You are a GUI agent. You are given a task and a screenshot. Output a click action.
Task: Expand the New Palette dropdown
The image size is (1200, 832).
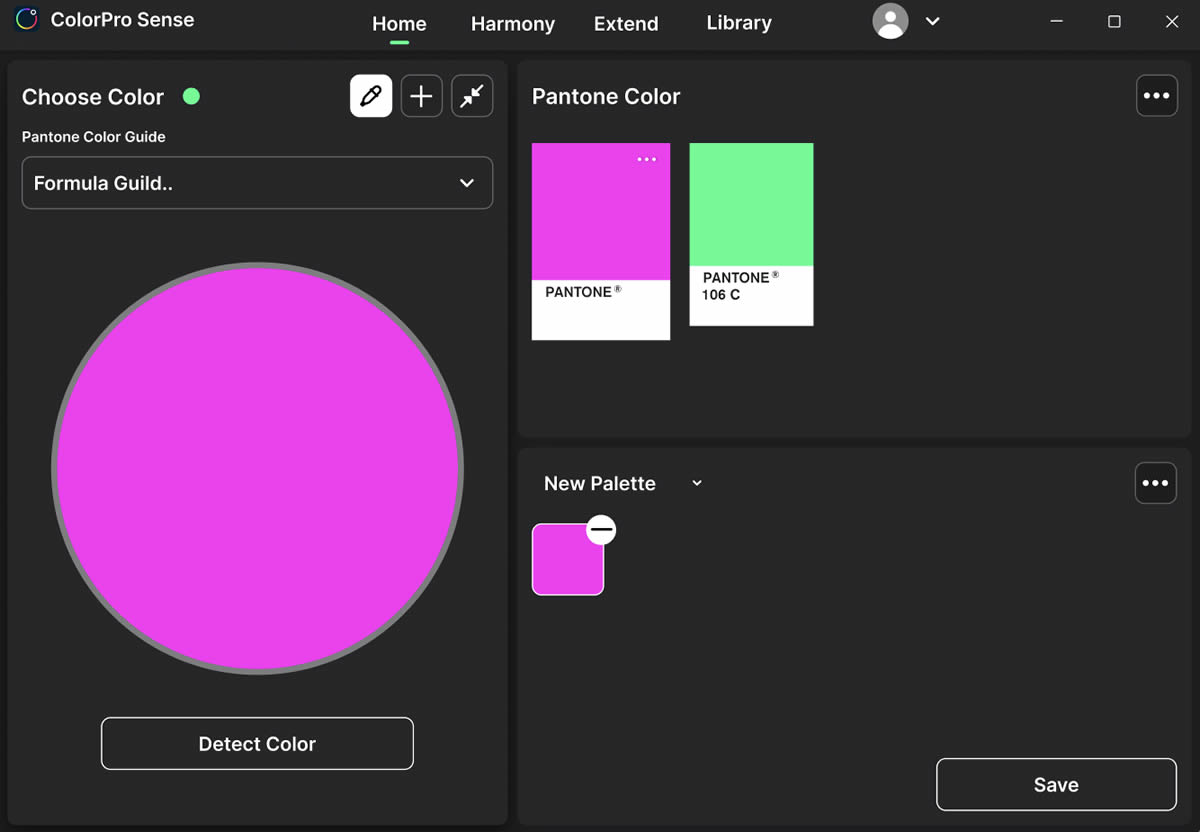coord(697,483)
